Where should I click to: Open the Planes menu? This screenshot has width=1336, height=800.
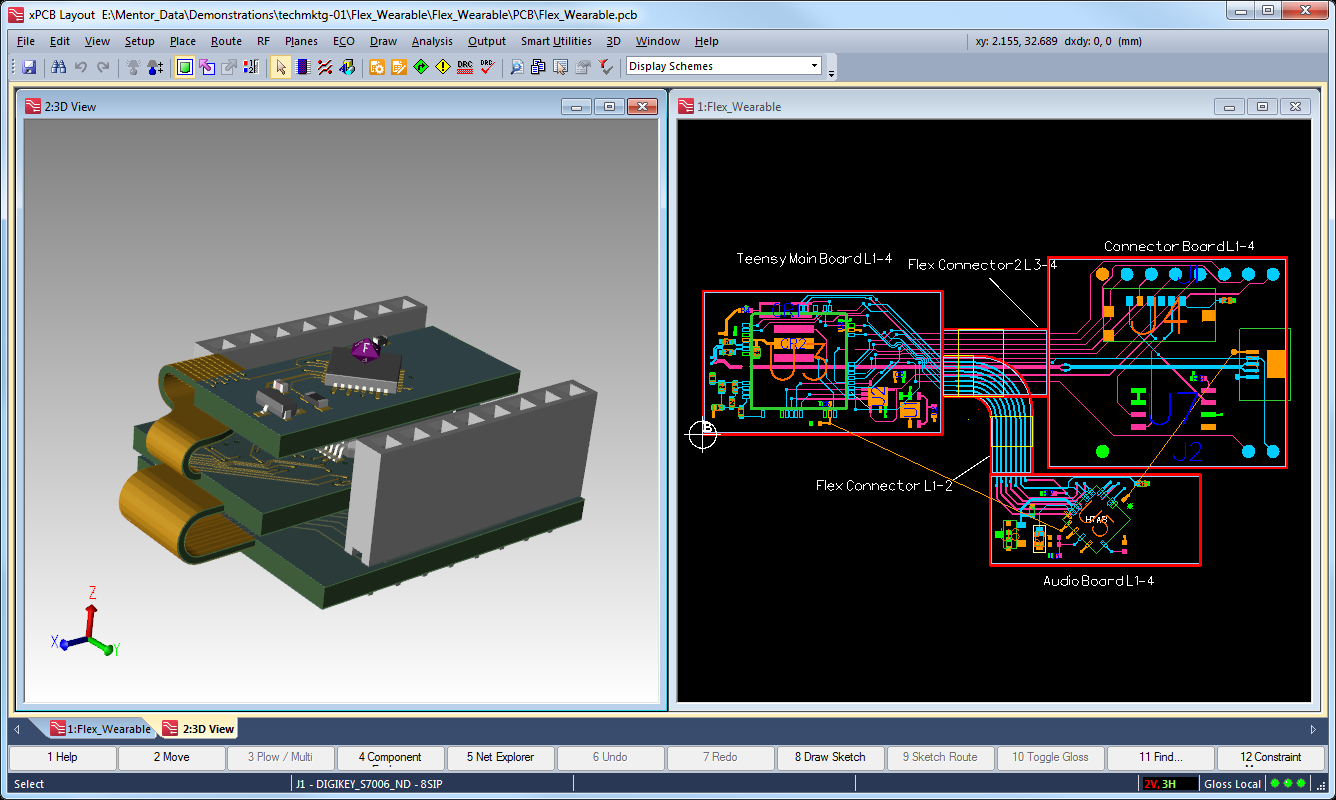(x=301, y=41)
